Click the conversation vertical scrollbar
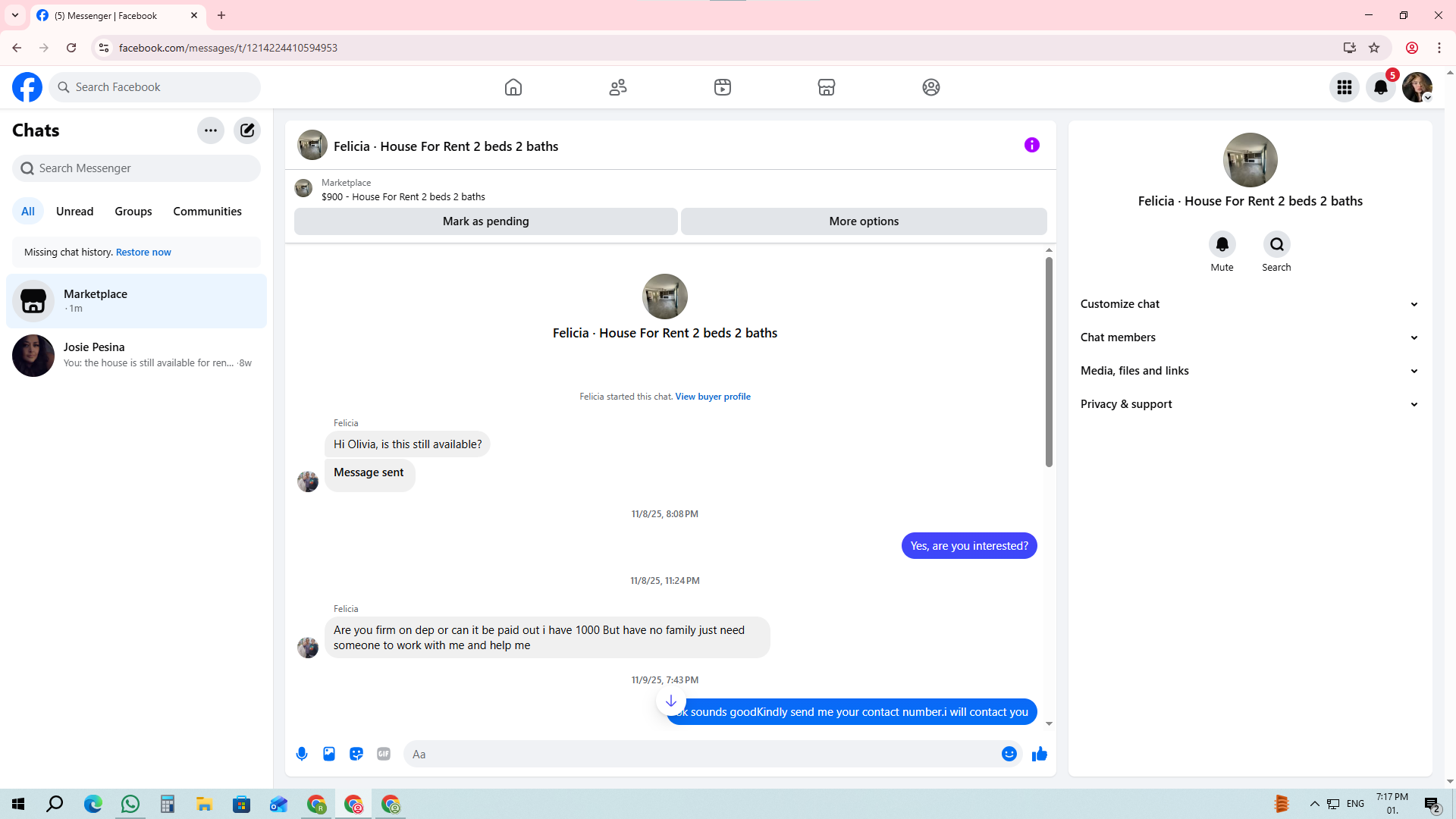 click(1049, 362)
